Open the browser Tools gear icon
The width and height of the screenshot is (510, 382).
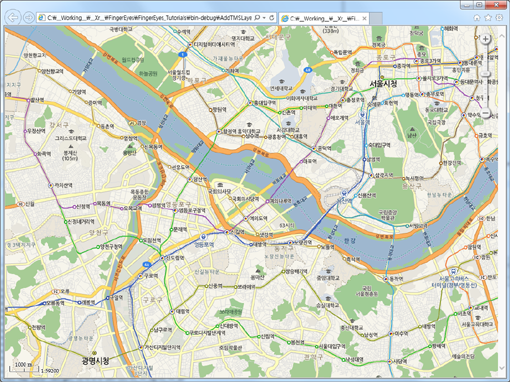pos(499,18)
